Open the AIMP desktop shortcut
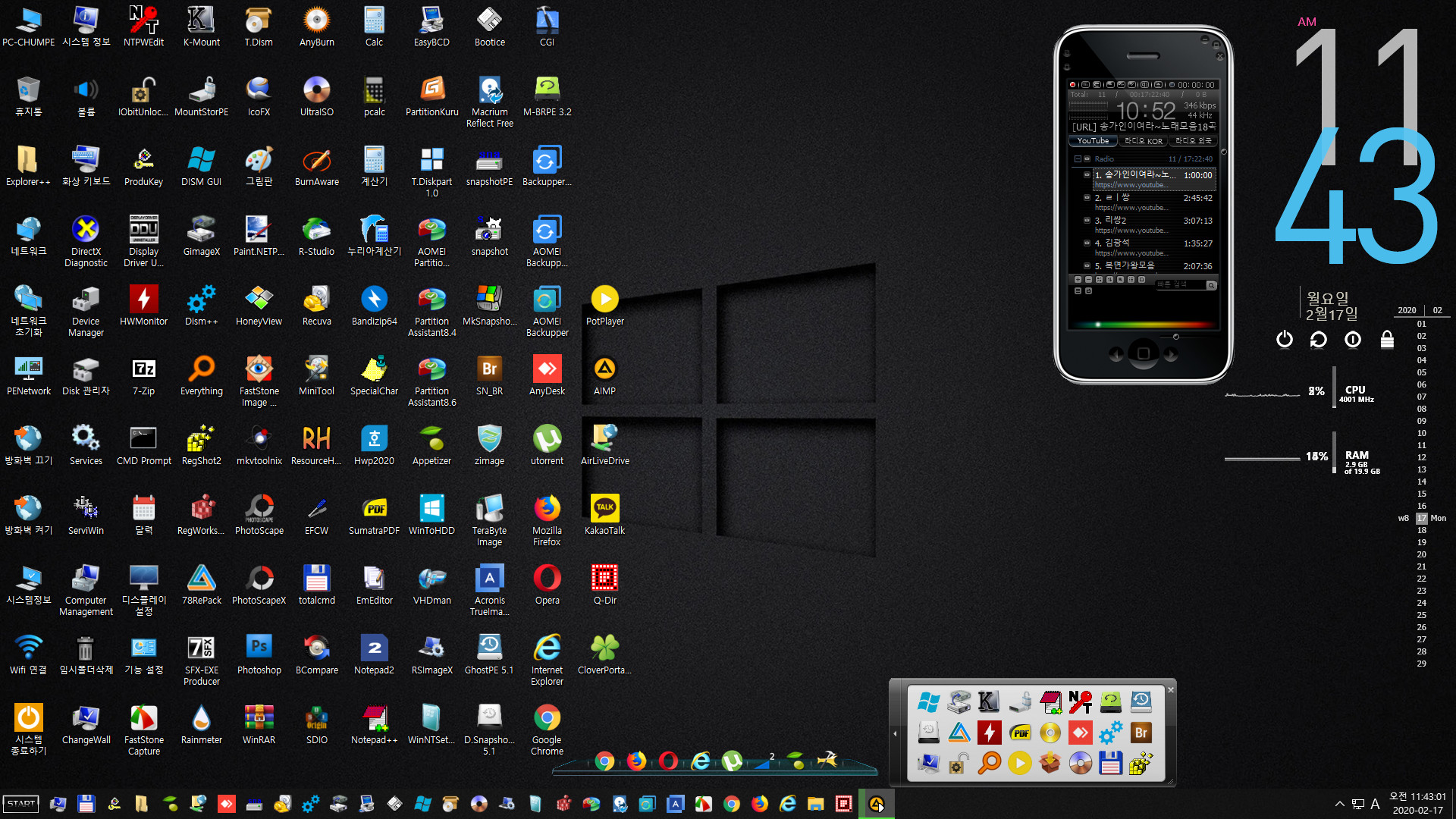Screen dimensions: 1456x819 [x=604, y=376]
